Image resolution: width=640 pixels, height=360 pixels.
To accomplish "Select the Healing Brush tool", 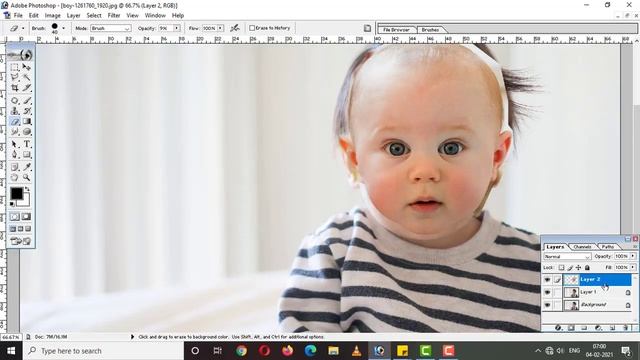I will coord(15,100).
